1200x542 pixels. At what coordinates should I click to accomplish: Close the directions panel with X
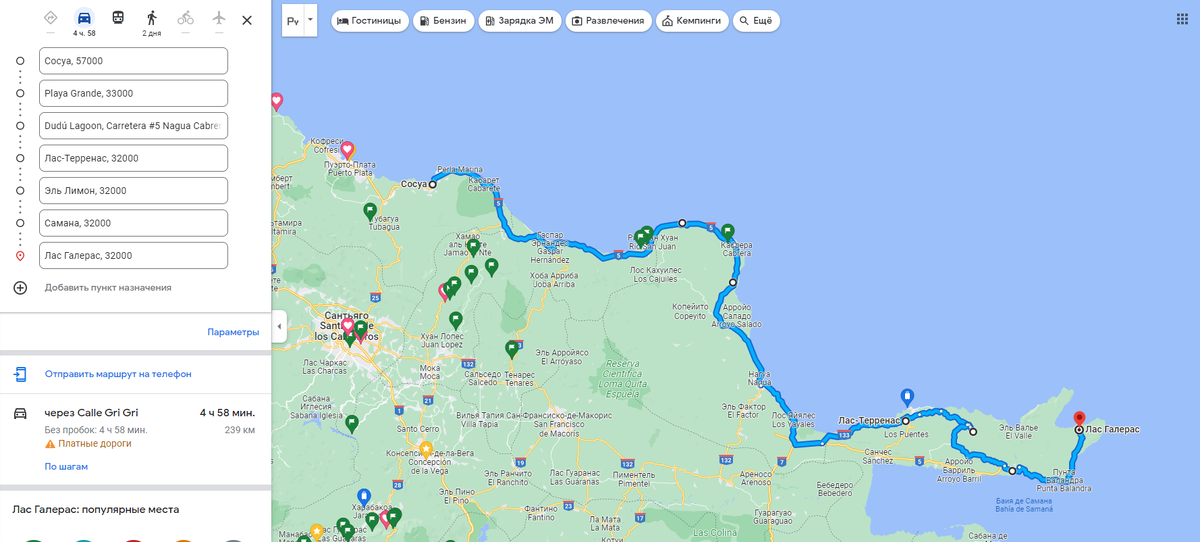[247, 20]
